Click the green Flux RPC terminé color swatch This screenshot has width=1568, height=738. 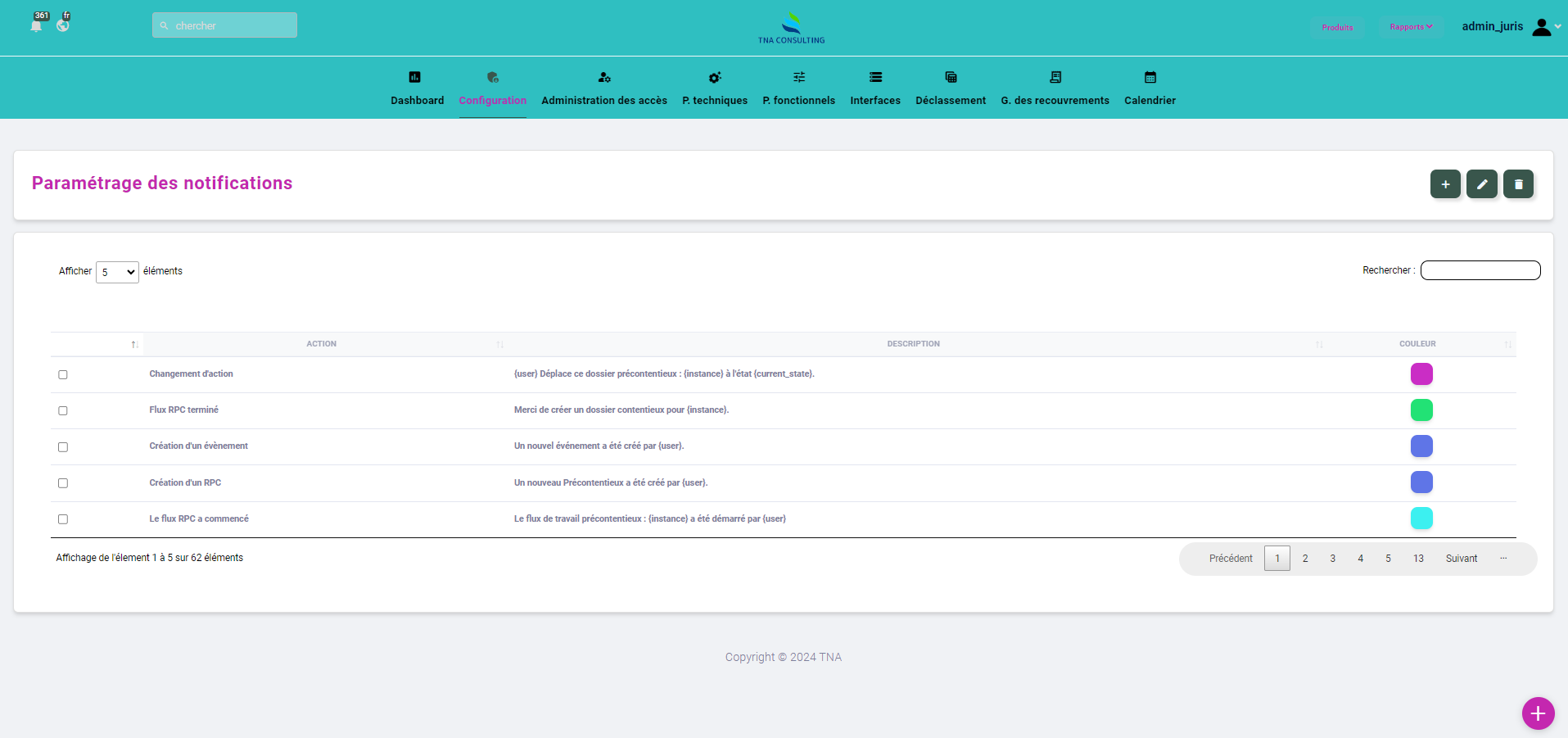[x=1421, y=410]
